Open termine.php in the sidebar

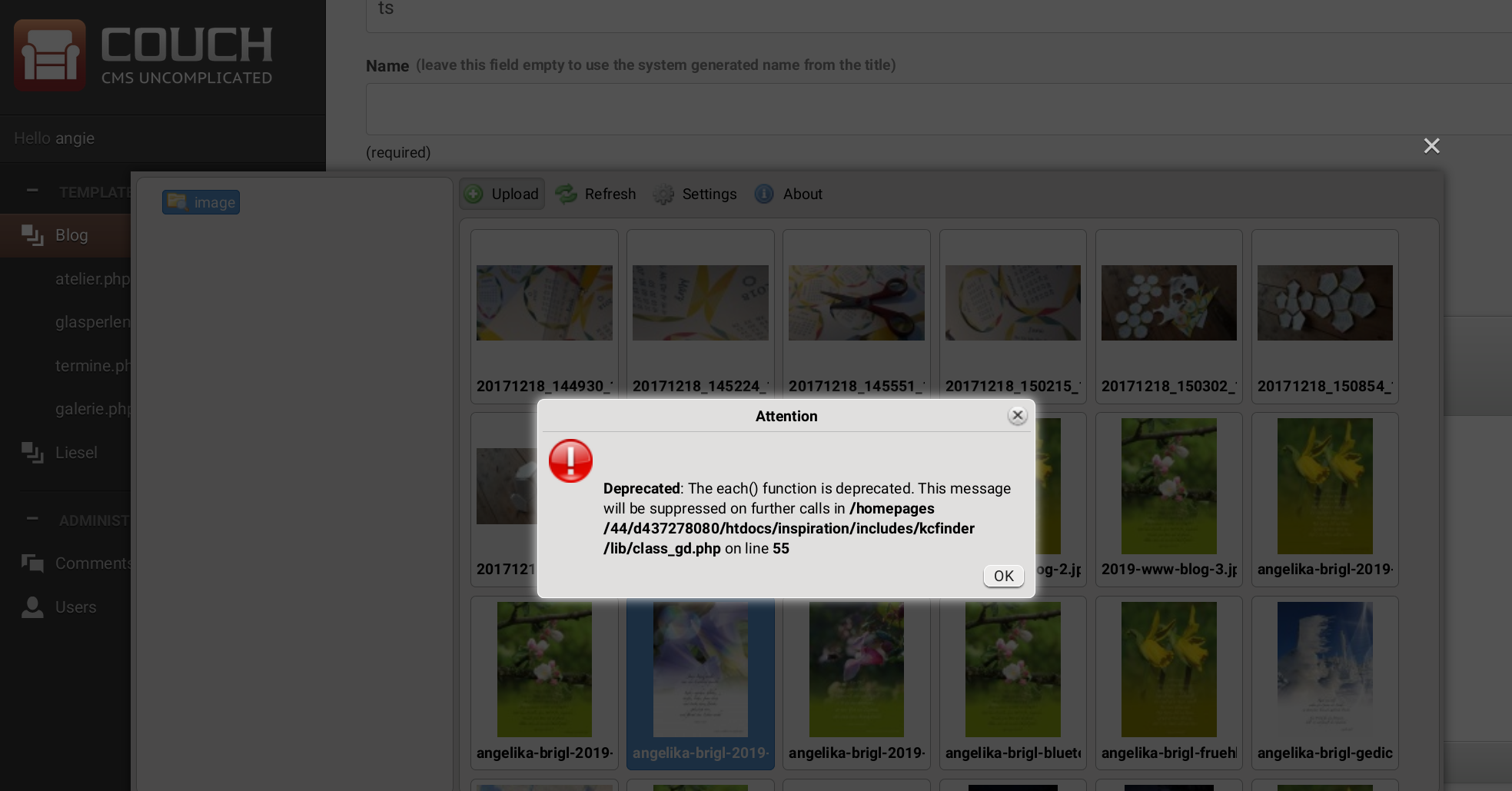coord(92,365)
